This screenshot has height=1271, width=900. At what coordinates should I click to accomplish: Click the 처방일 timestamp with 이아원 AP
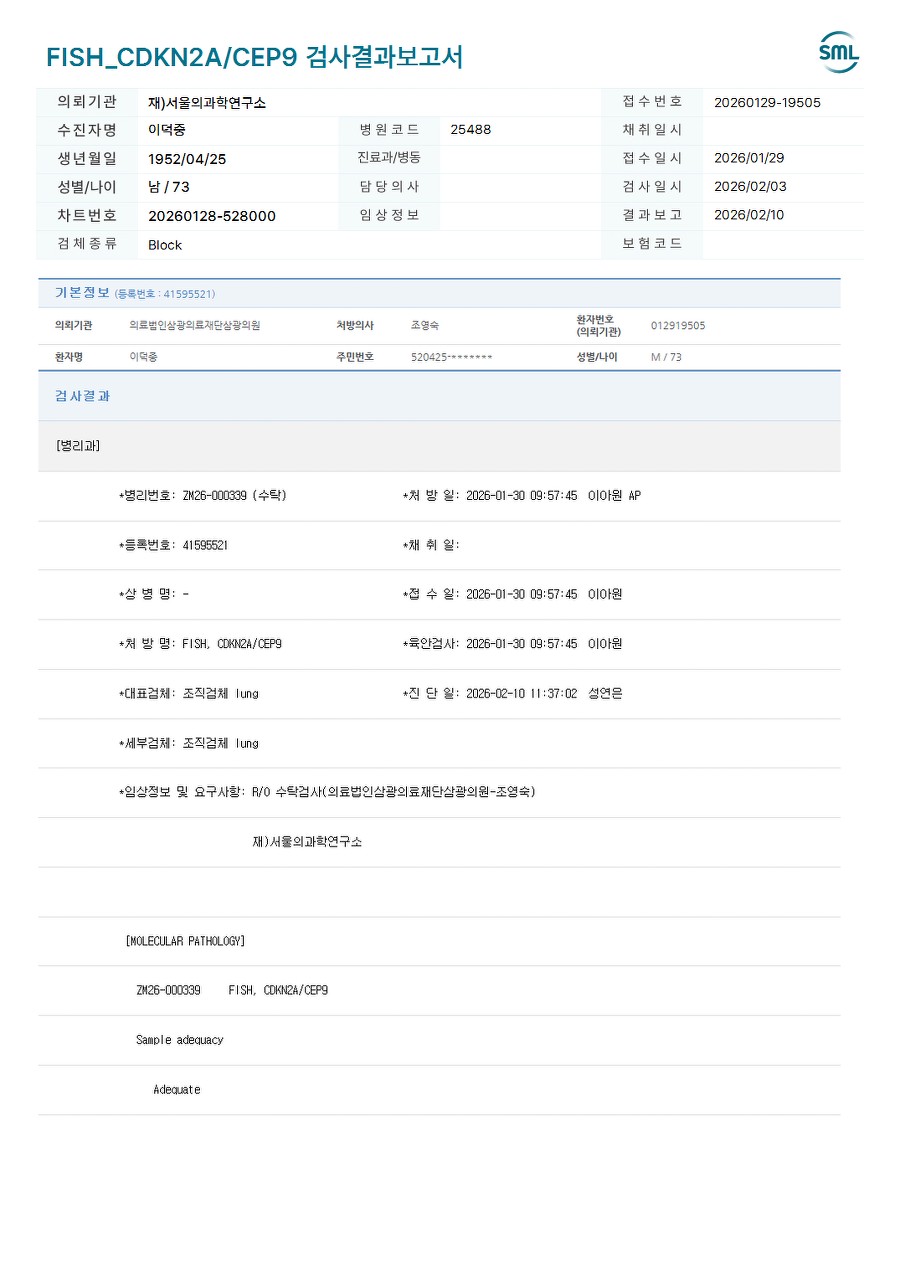point(521,496)
